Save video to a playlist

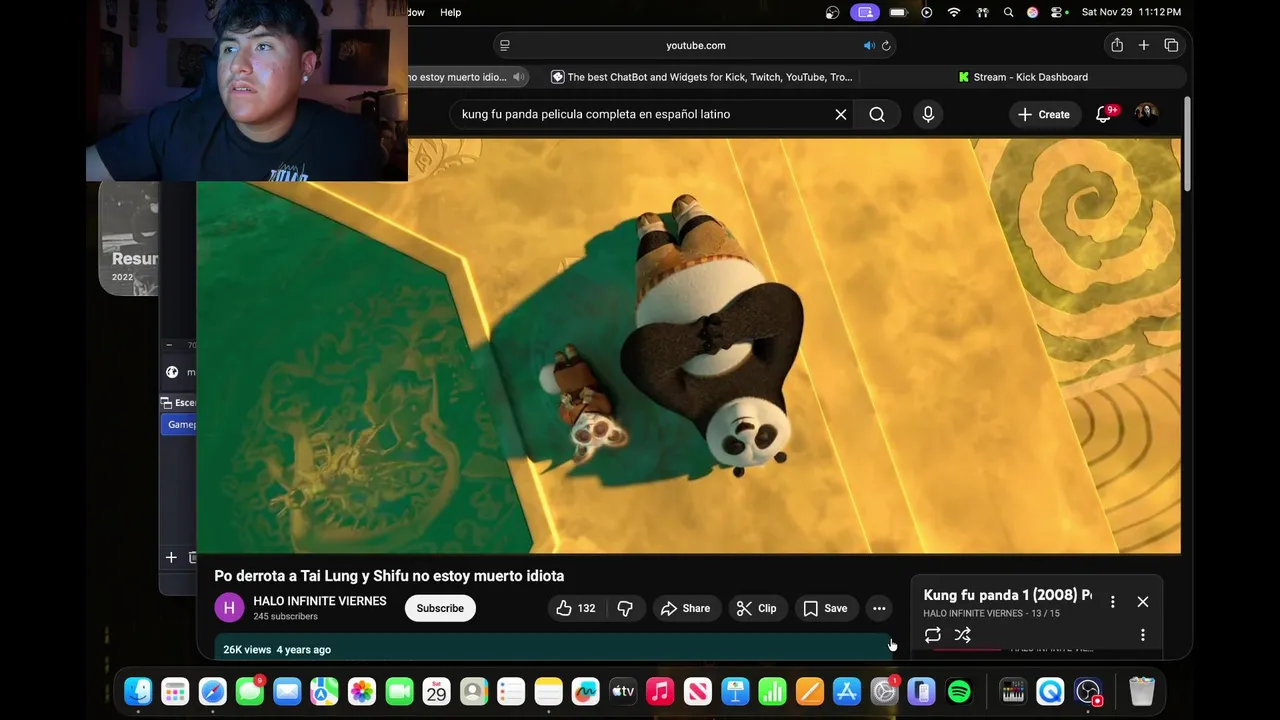(825, 608)
